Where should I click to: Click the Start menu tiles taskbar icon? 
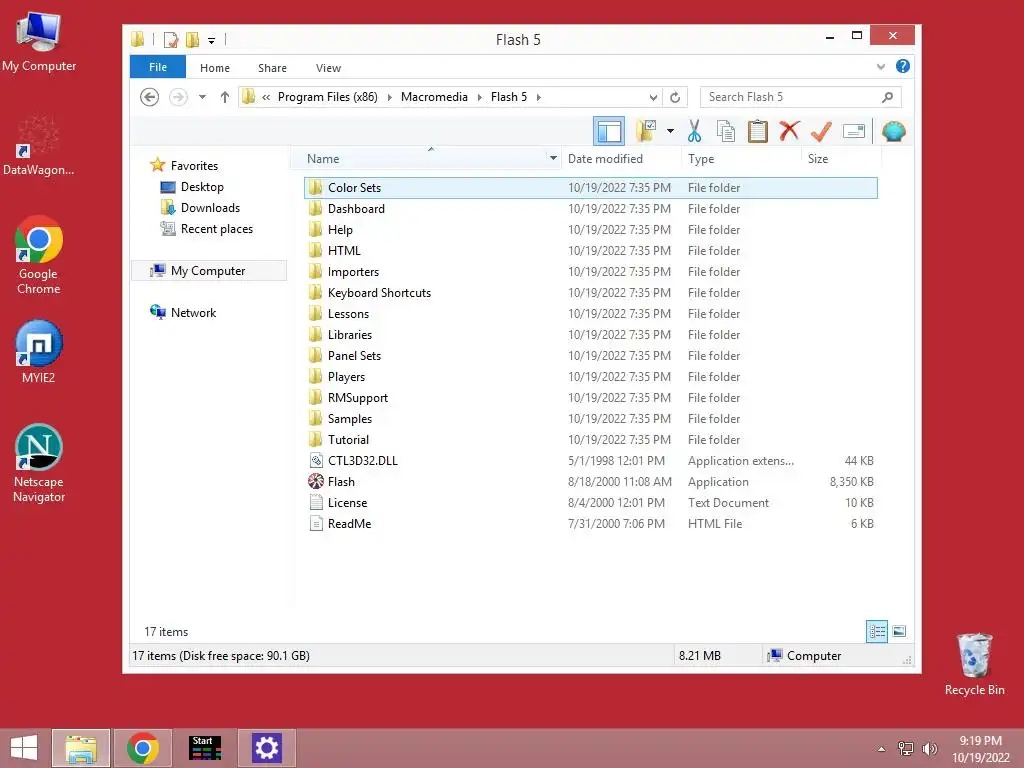205,748
